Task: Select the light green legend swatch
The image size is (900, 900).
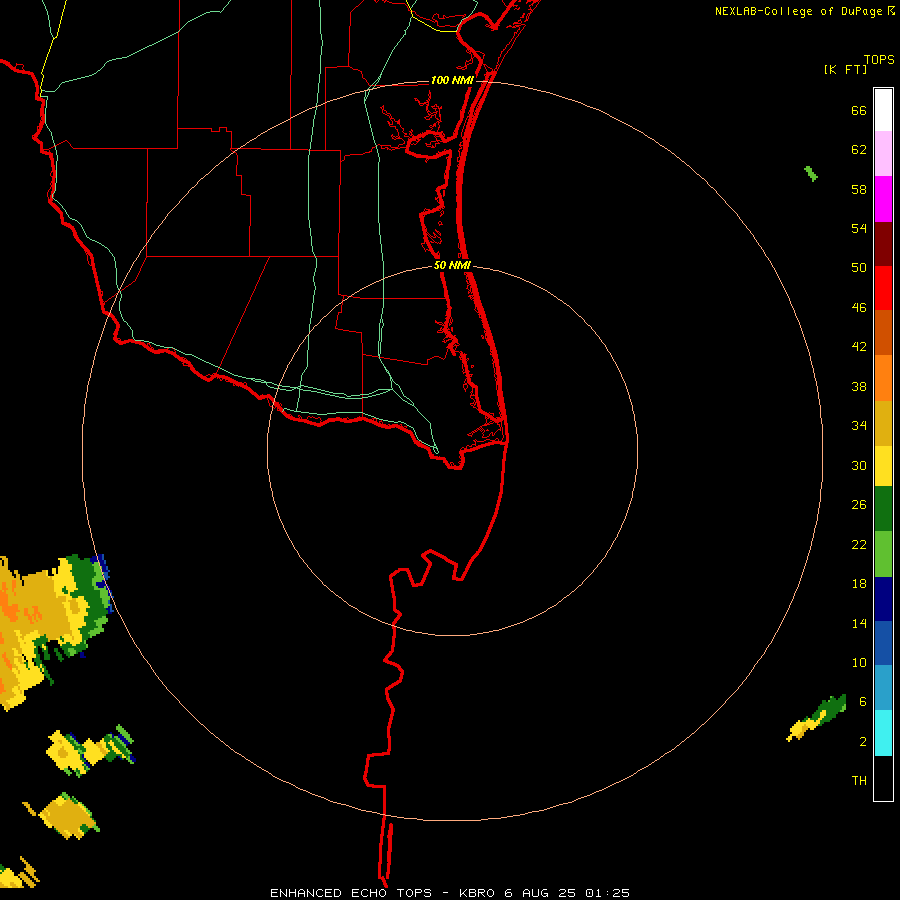Action: click(883, 554)
